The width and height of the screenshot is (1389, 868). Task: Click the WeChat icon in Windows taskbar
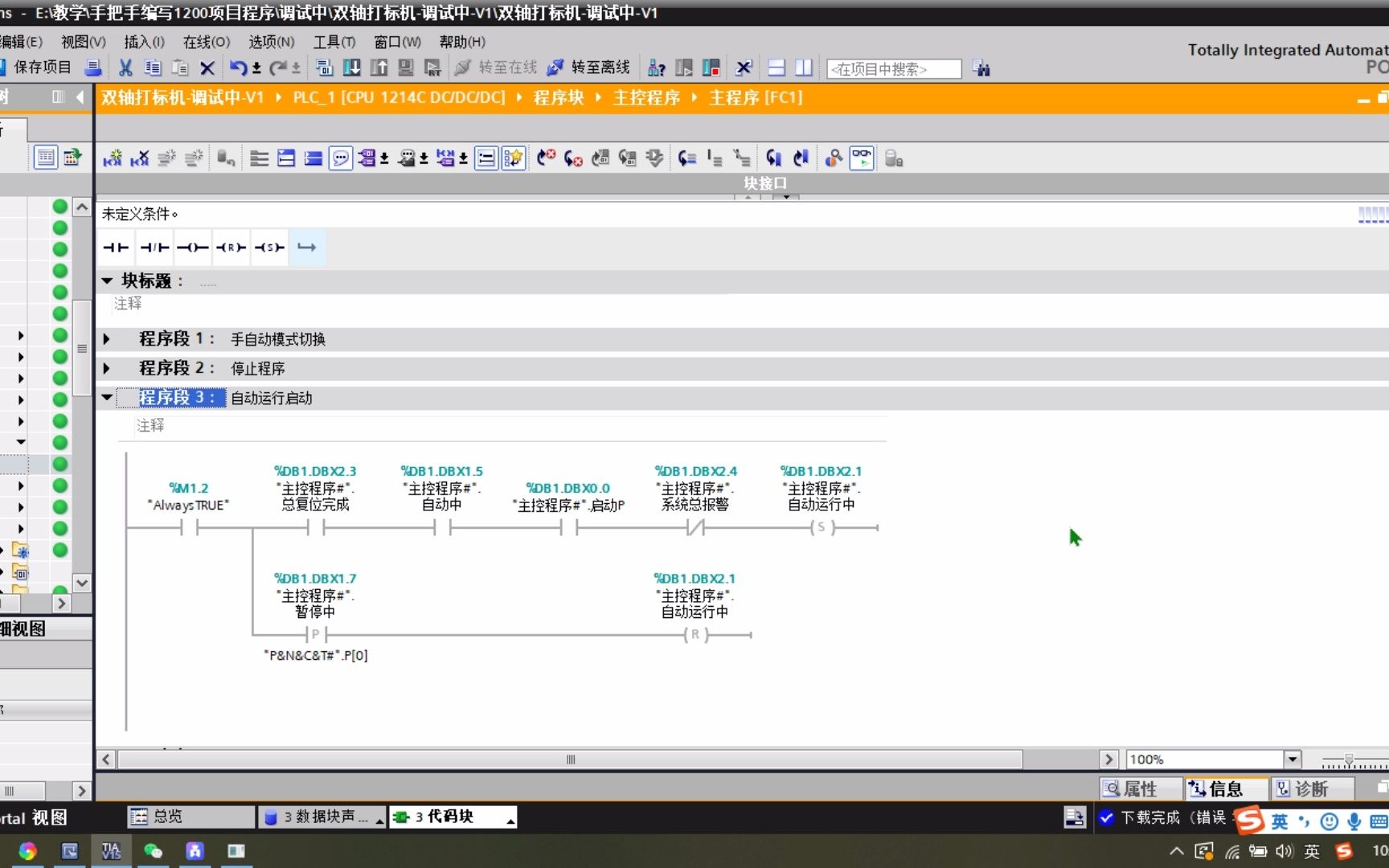click(153, 851)
